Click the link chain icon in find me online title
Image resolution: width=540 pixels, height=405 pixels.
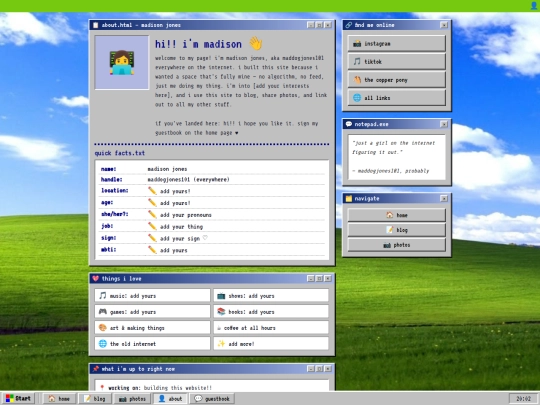[349, 25]
